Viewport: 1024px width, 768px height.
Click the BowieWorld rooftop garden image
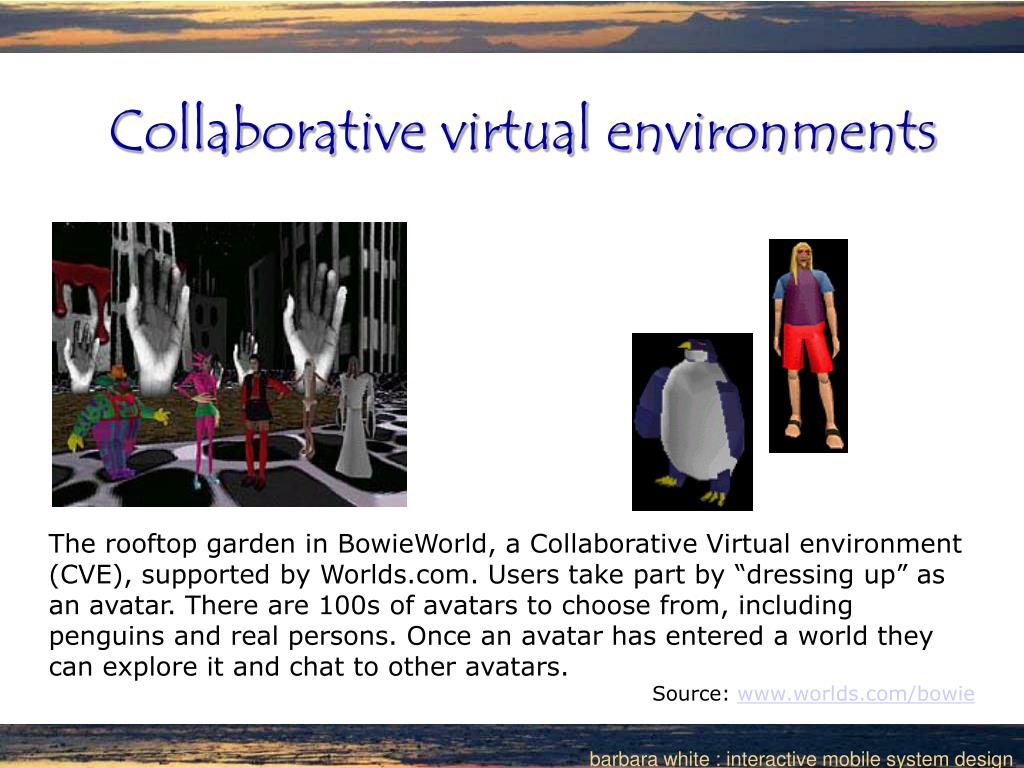coord(229,364)
